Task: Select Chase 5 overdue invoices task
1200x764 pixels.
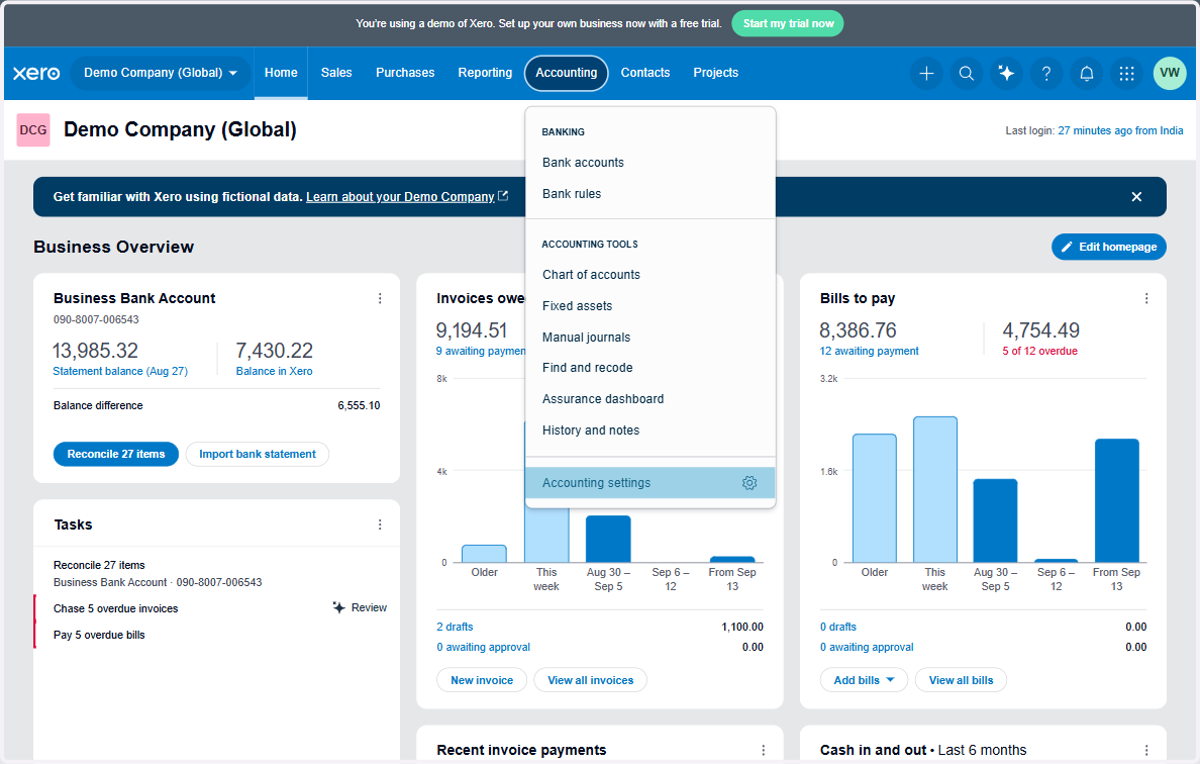Action: (116, 608)
